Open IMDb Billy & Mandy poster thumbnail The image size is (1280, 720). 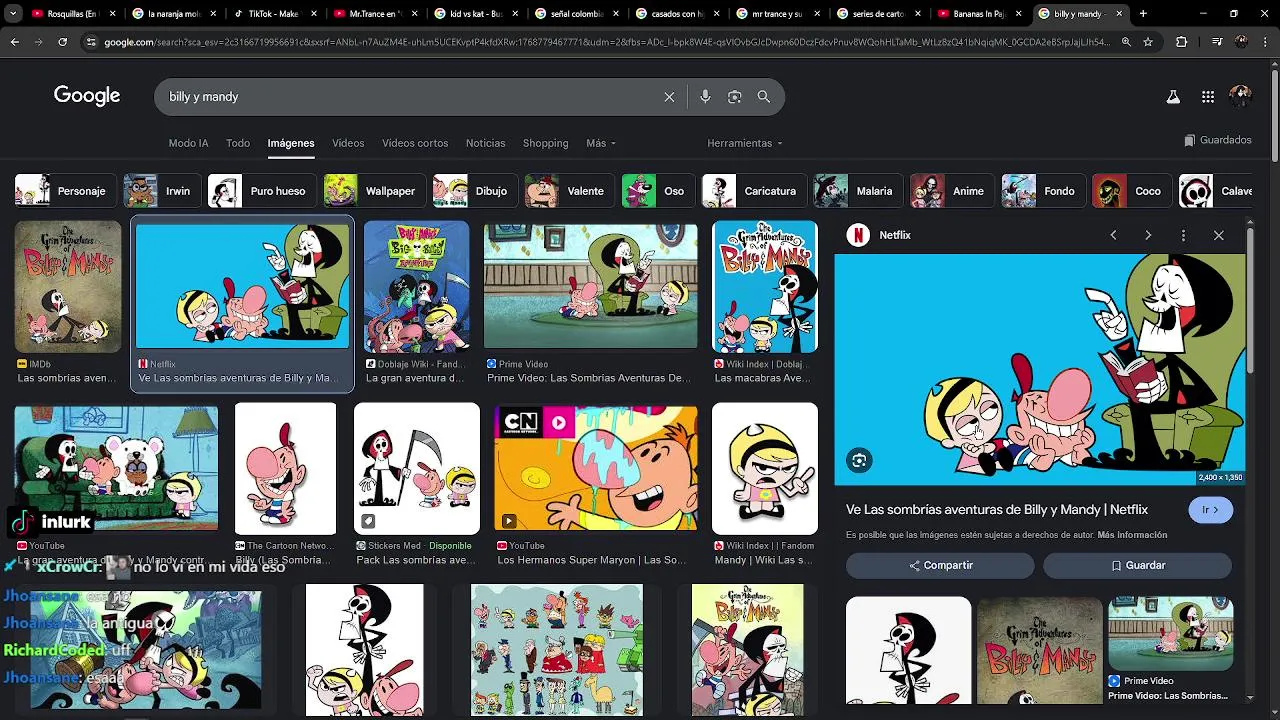(x=68, y=287)
